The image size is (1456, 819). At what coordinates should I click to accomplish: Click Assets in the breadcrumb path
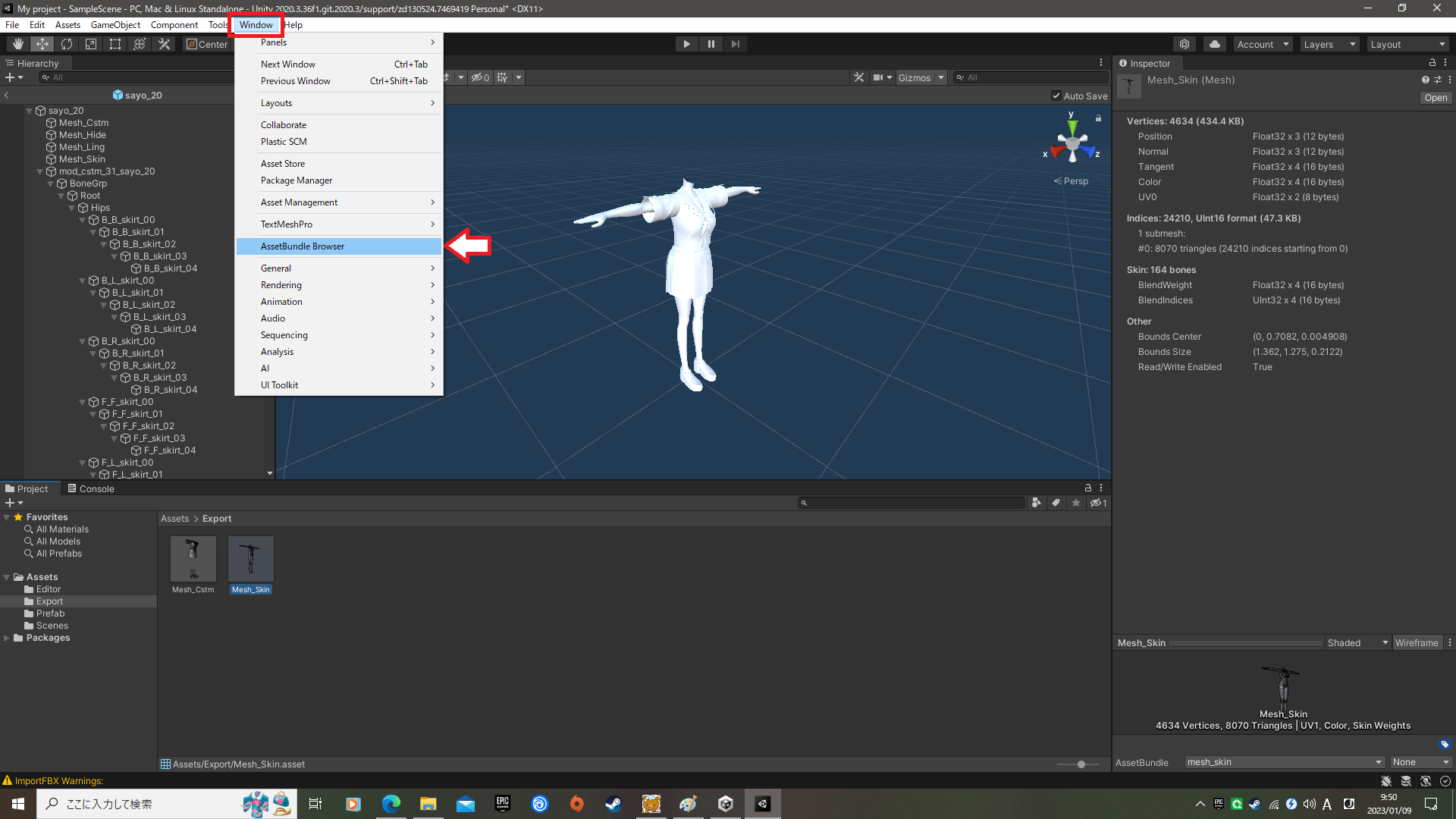click(174, 519)
